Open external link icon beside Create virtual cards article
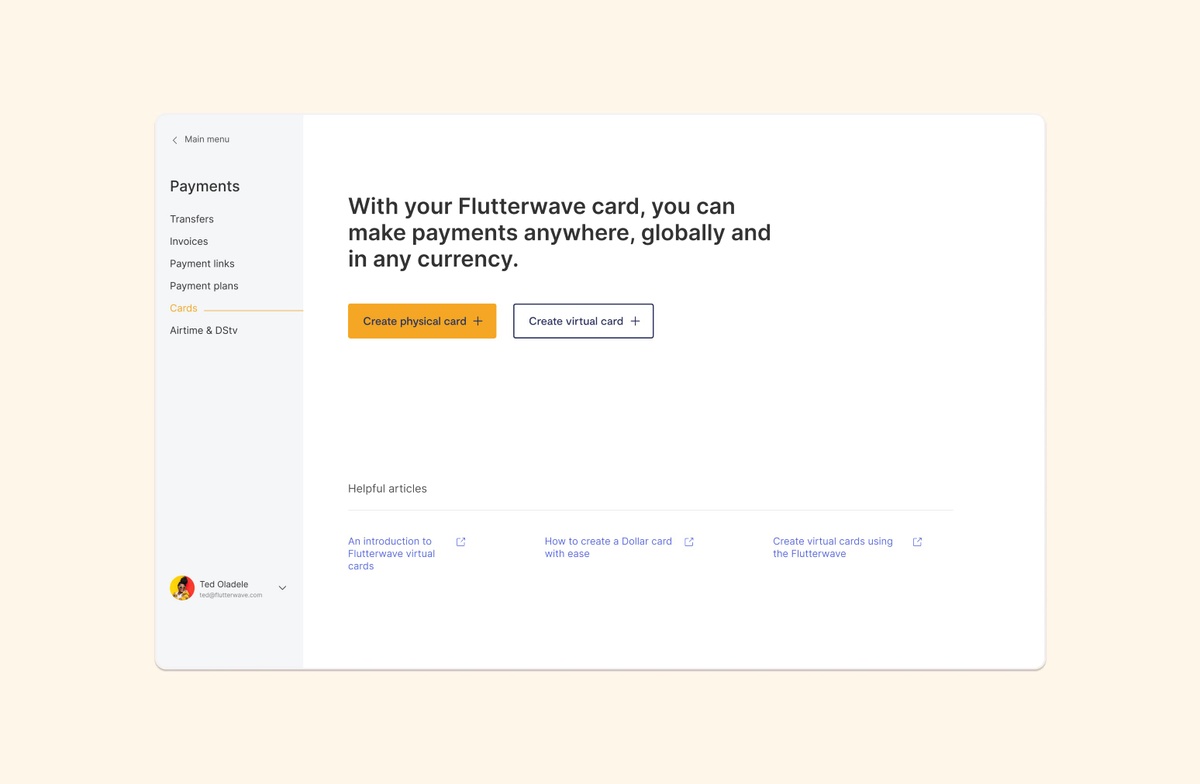Viewport: 1200px width, 784px height. 918,542
